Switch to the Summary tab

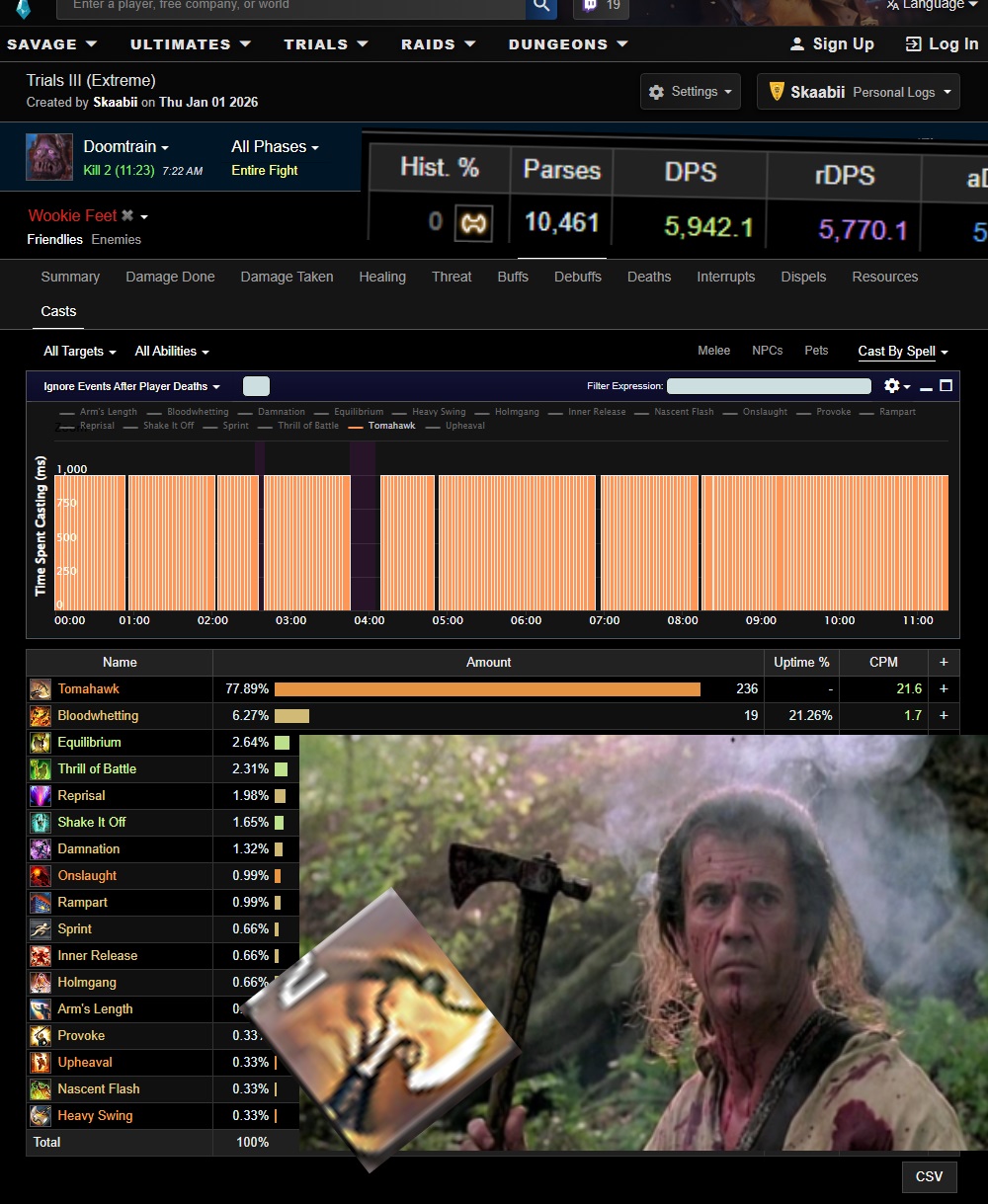pyautogui.click(x=70, y=278)
